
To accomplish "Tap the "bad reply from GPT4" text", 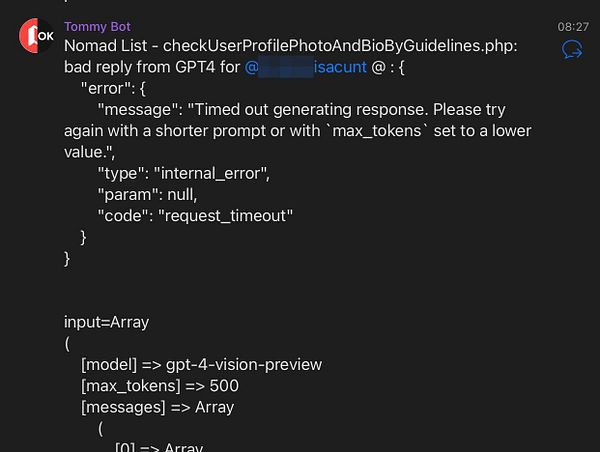I will click(x=140, y=67).
